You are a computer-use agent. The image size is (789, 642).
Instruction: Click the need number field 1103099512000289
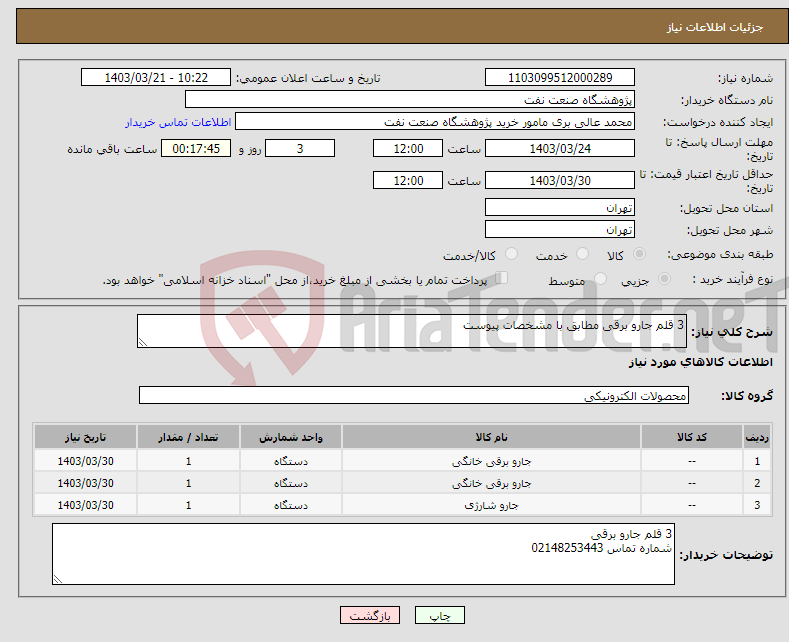tap(560, 77)
